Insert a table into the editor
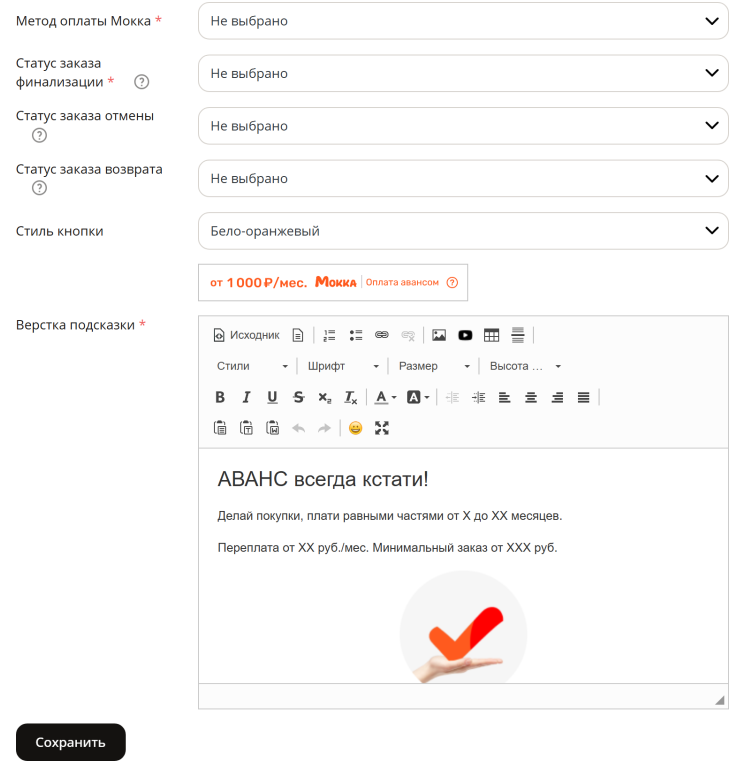This screenshot has width=740, height=777. point(491,335)
